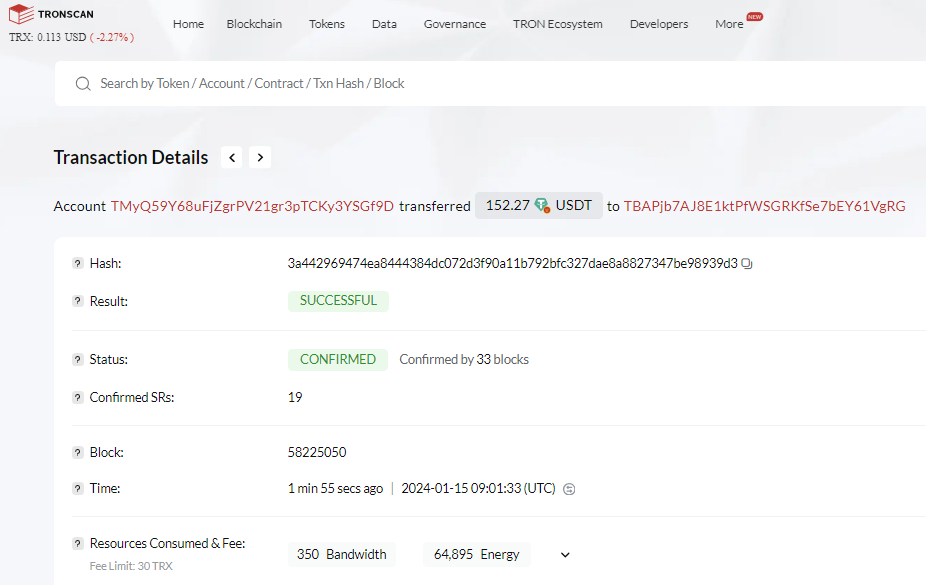926x585 pixels.
Task: Click the 350 Bandwidth value
Action: point(341,554)
